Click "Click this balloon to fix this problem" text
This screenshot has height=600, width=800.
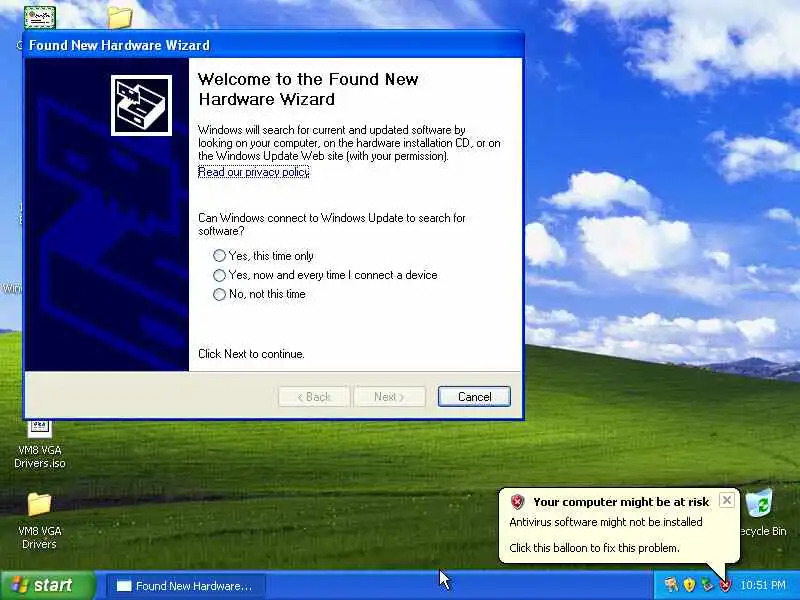pyautogui.click(x=594, y=548)
